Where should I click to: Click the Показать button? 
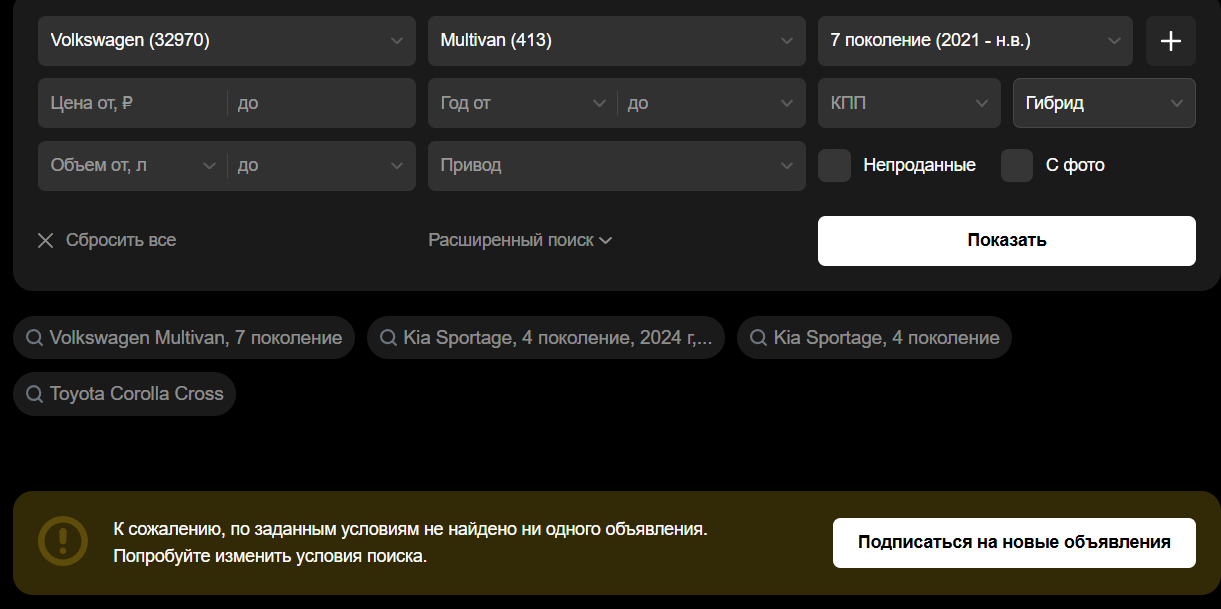tap(1007, 241)
